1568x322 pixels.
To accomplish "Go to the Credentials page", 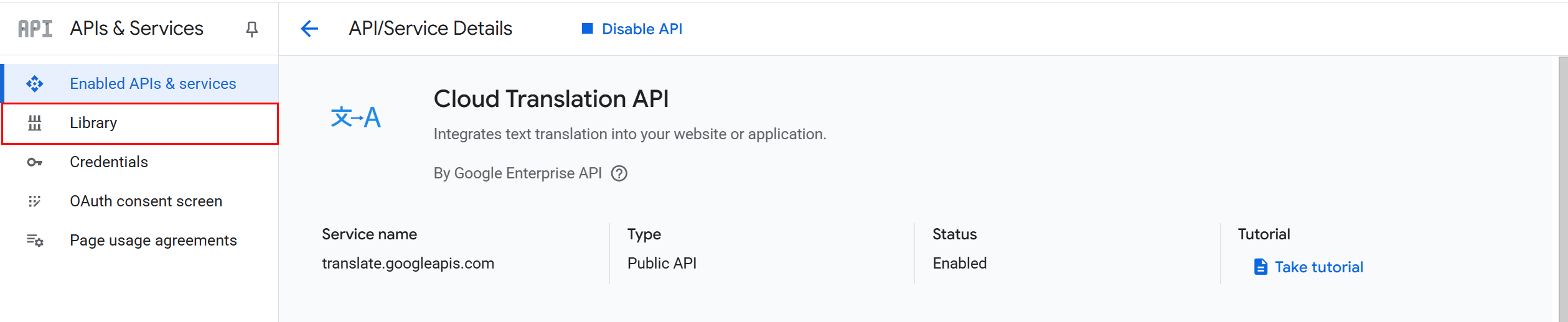I will pyautogui.click(x=109, y=162).
